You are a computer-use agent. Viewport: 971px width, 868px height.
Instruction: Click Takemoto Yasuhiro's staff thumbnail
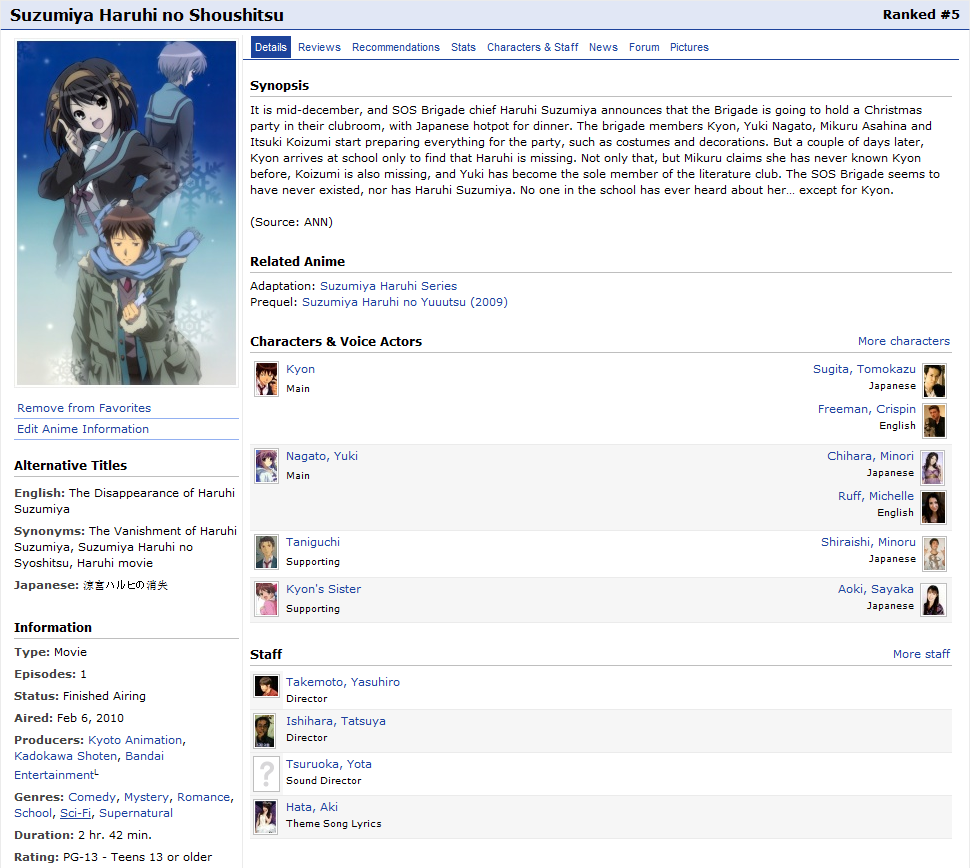pos(266,686)
